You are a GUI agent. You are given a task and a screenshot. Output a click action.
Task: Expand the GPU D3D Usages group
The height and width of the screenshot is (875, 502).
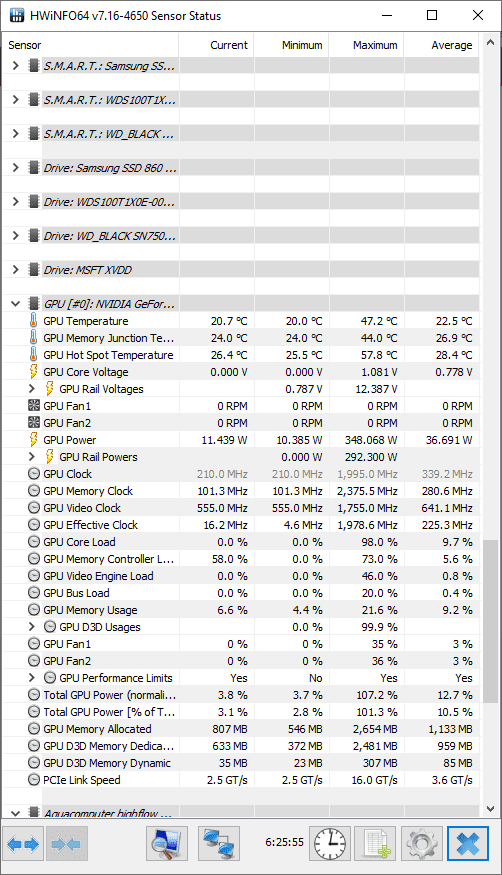click(x=32, y=627)
